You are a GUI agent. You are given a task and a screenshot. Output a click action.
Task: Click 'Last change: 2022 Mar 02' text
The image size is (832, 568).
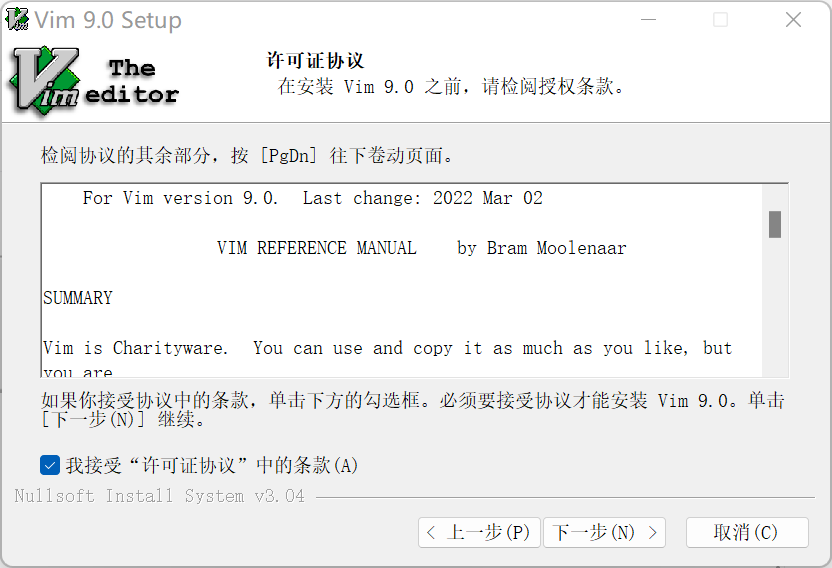423,198
